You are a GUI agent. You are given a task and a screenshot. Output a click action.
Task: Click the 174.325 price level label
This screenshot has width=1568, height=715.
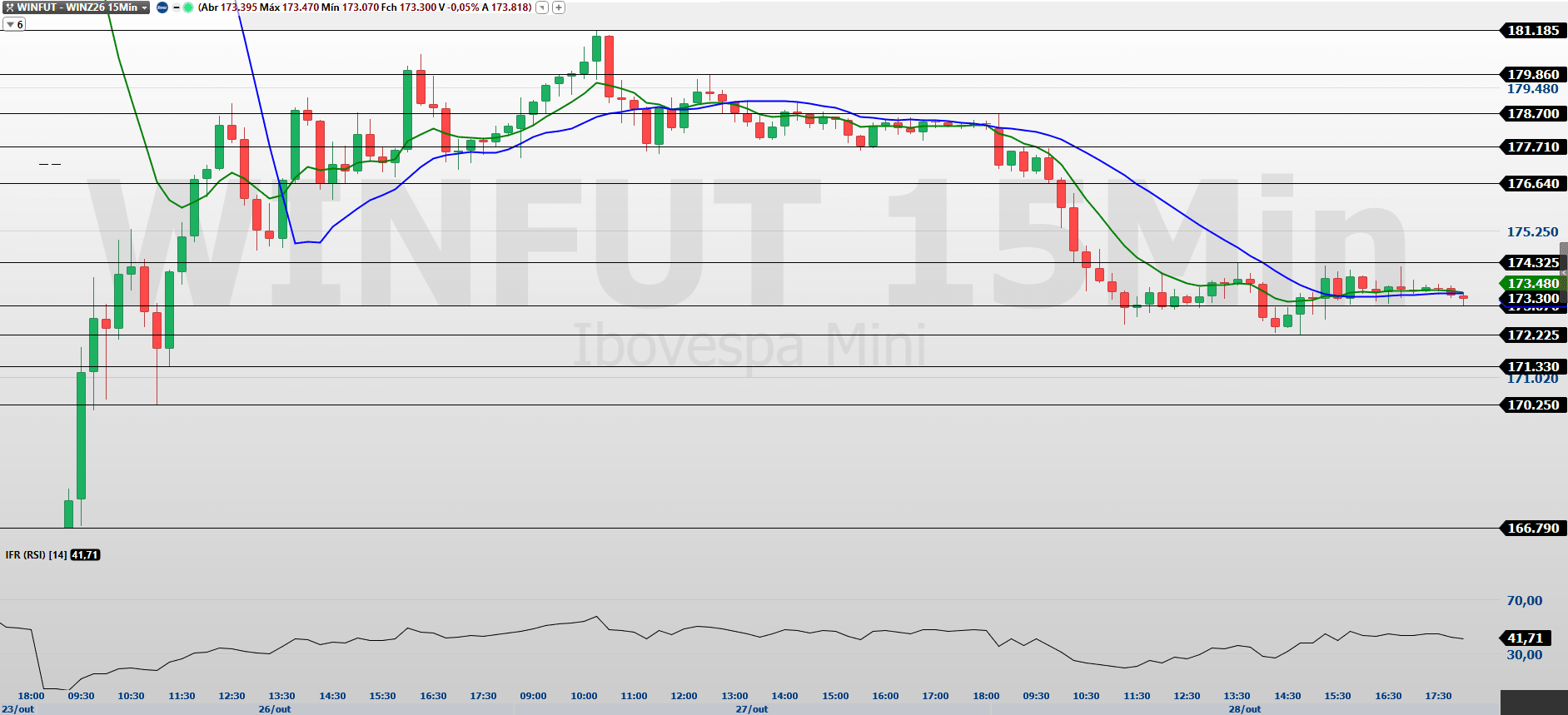click(1533, 263)
